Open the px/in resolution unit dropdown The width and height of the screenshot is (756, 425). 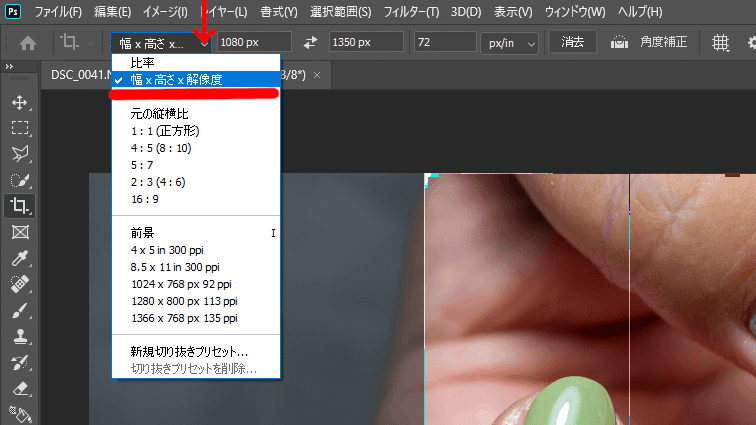tap(510, 43)
